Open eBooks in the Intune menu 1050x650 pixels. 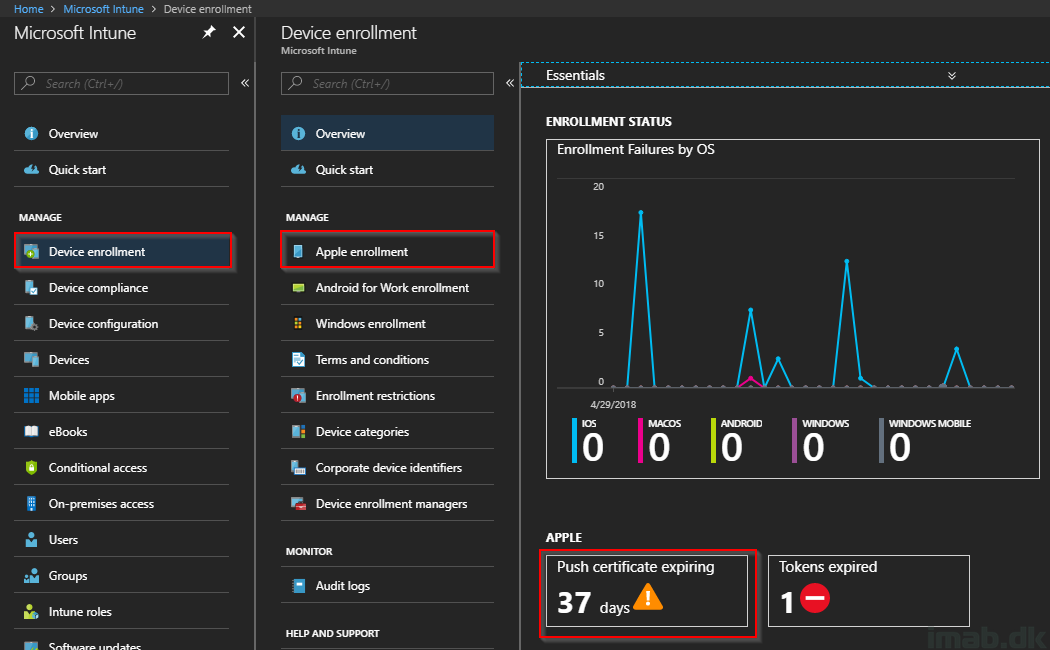121,432
